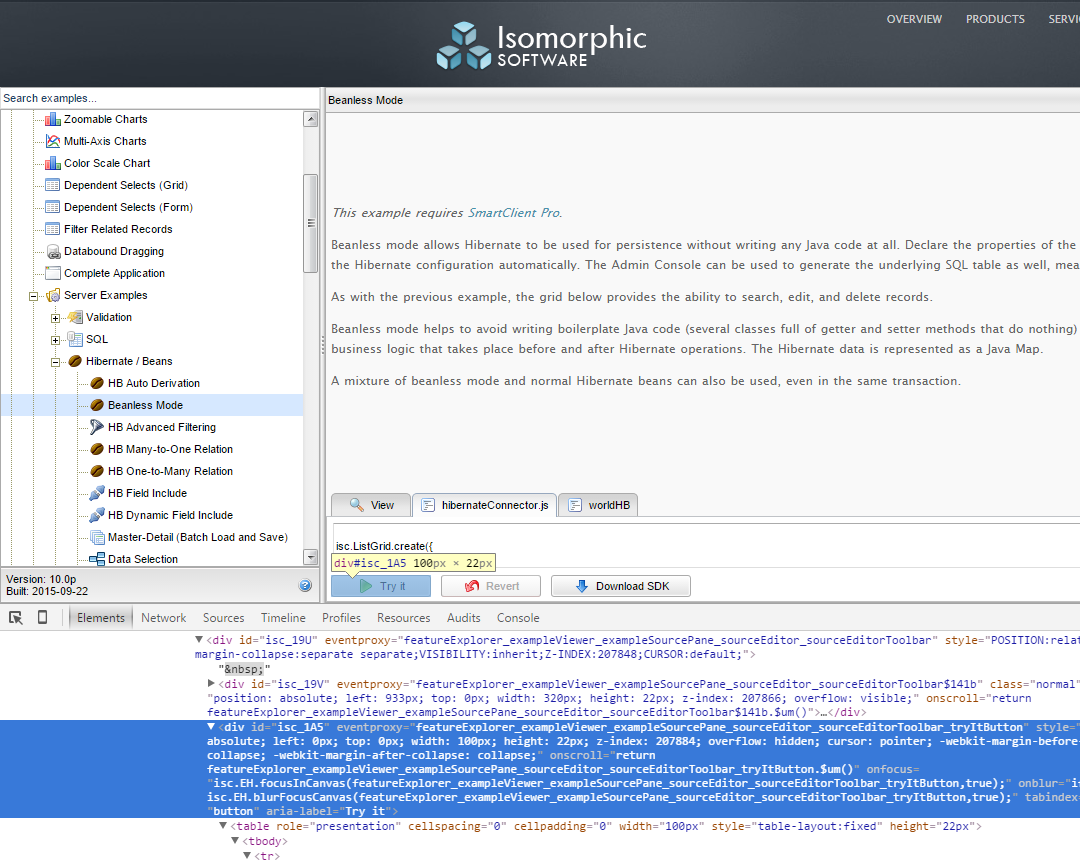Collapse the isc_19U div element
This screenshot has height=862, width=1080.
pos(199,640)
